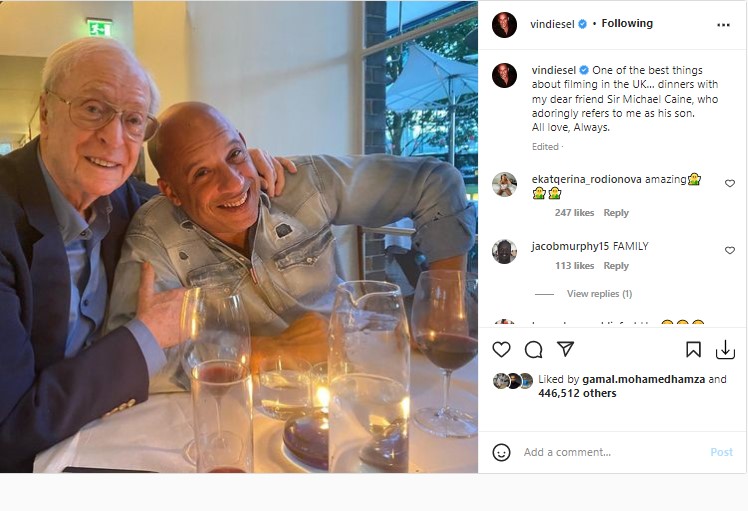Open vindiesel profile picture in the header
748x511 pixels.
tap(505, 25)
